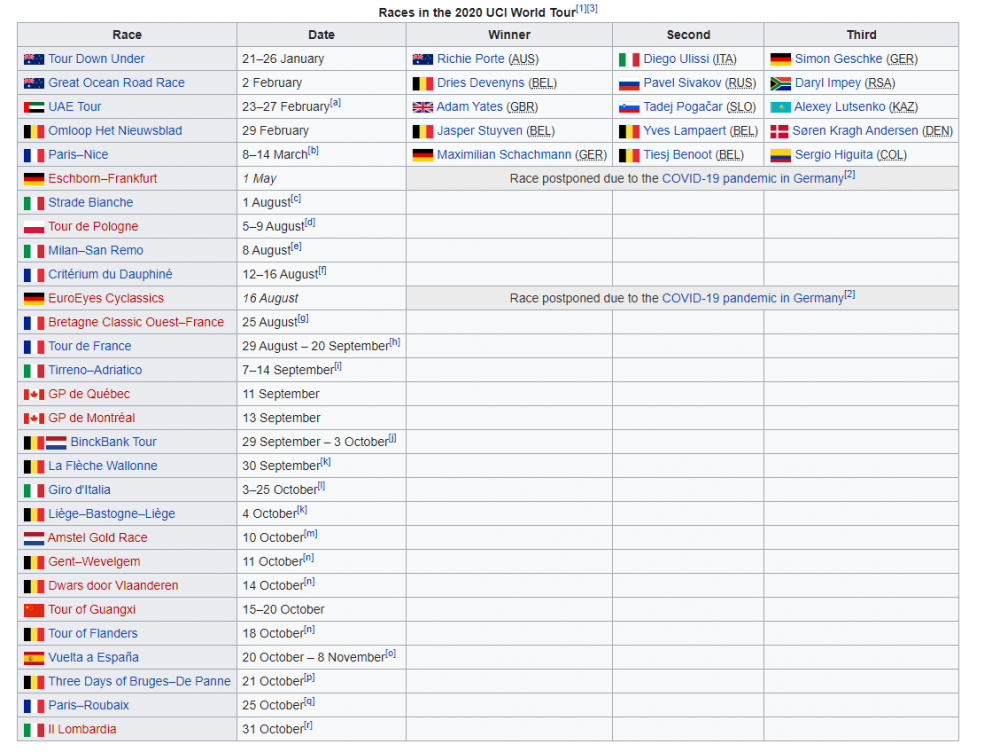Open Richie Porte's rider page
1000x752 pixels.
[470, 59]
